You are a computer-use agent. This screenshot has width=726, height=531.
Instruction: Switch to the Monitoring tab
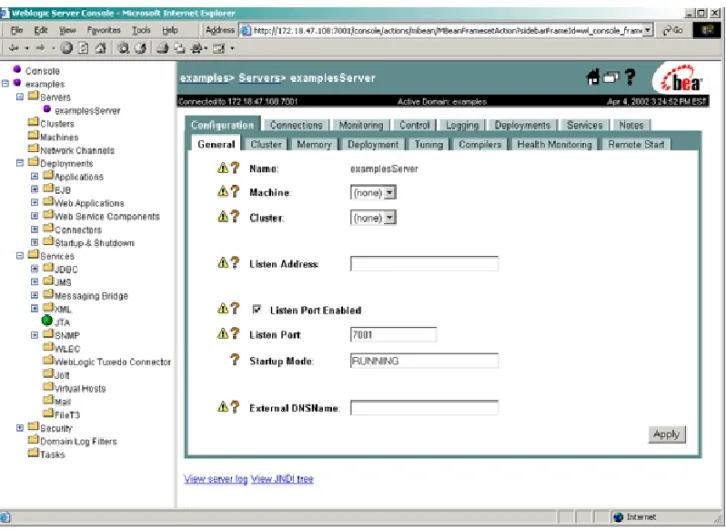coord(361,125)
